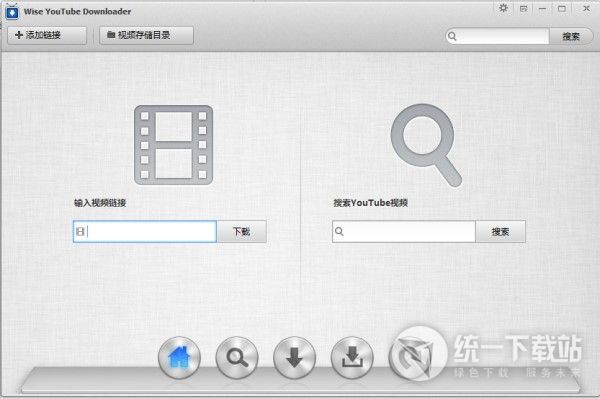Click the 搜索 button beside YouTube search field
600x399 pixels.
pyautogui.click(x=500, y=231)
